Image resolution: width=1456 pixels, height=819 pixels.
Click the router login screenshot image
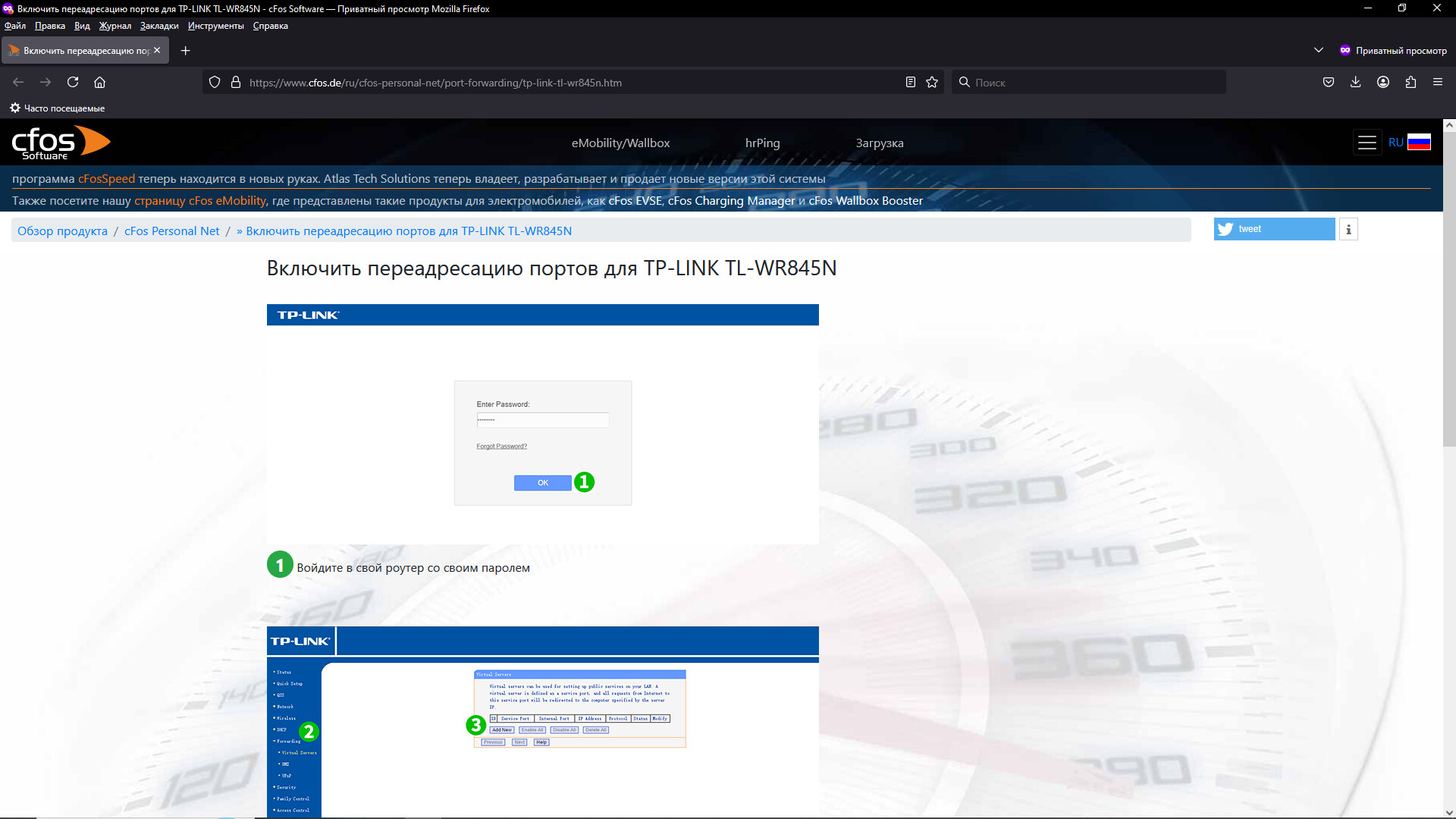(543, 424)
